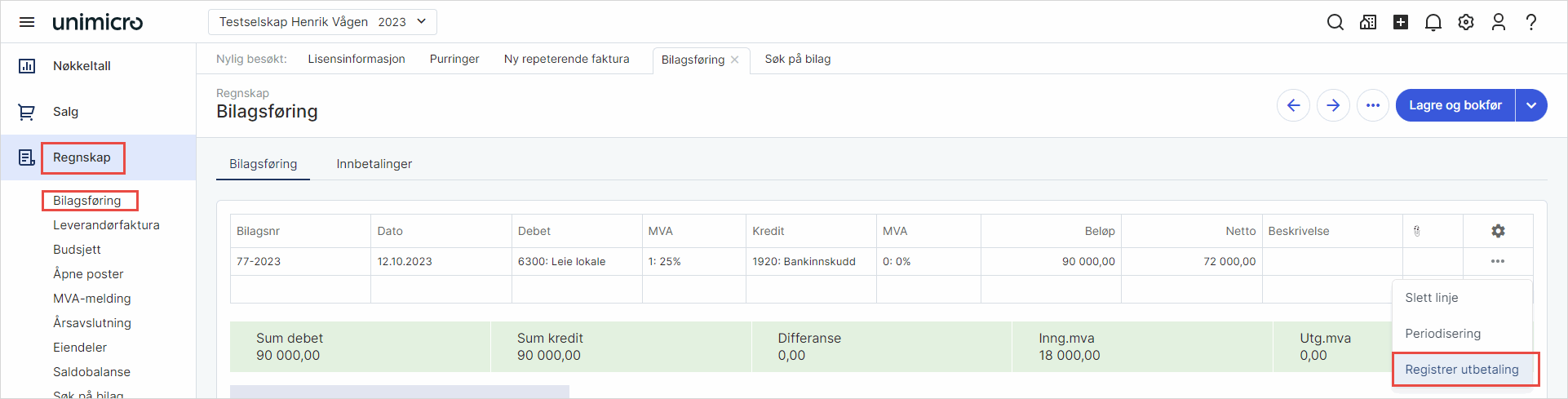Click the plus create-new icon
The height and width of the screenshot is (399, 1568).
point(1401,22)
